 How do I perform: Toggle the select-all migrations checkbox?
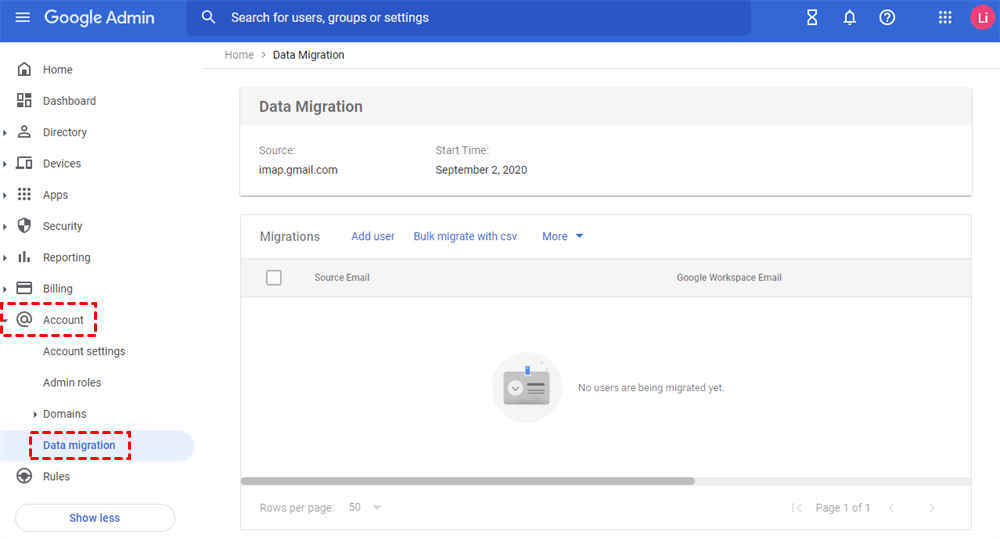click(x=274, y=278)
